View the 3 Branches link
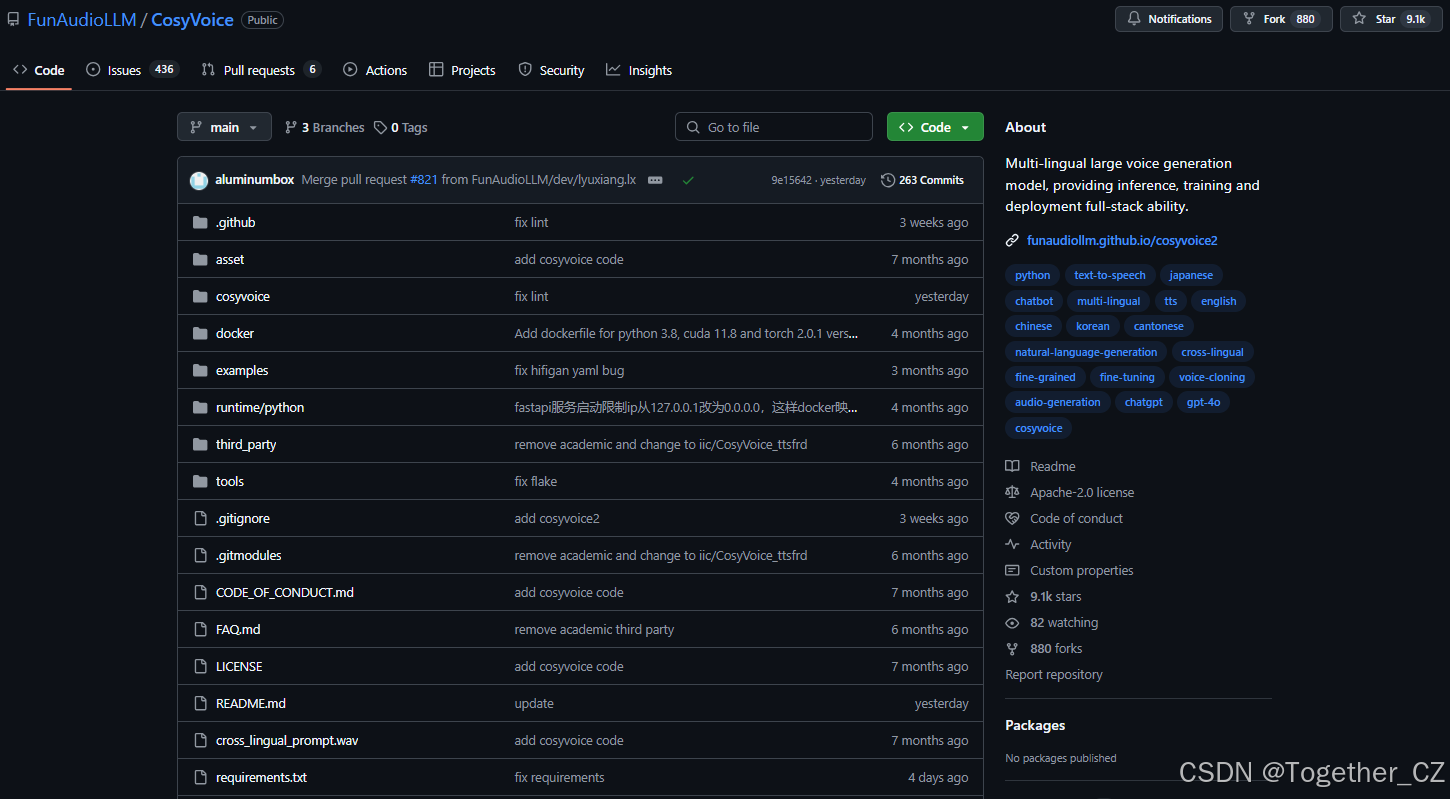 pos(325,127)
